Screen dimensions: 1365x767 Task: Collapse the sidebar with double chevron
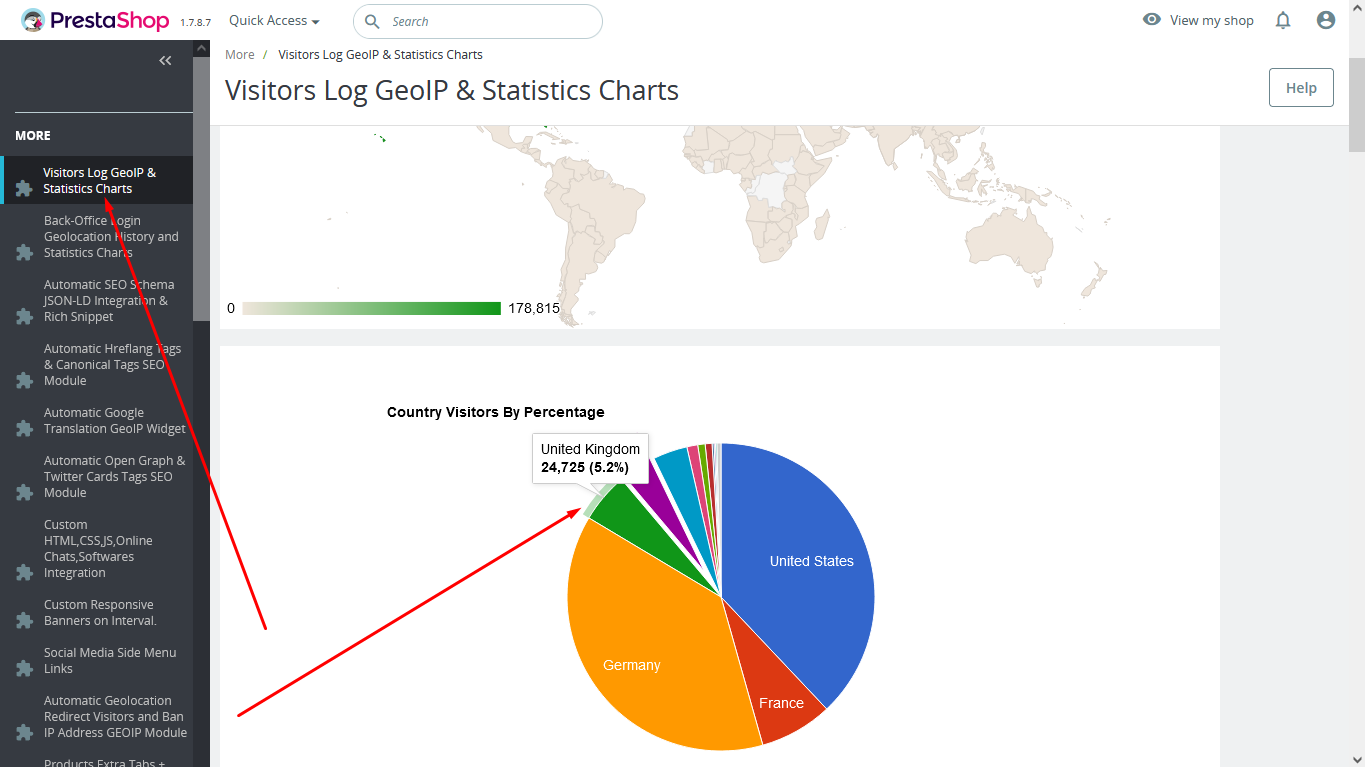tap(166, 61)
